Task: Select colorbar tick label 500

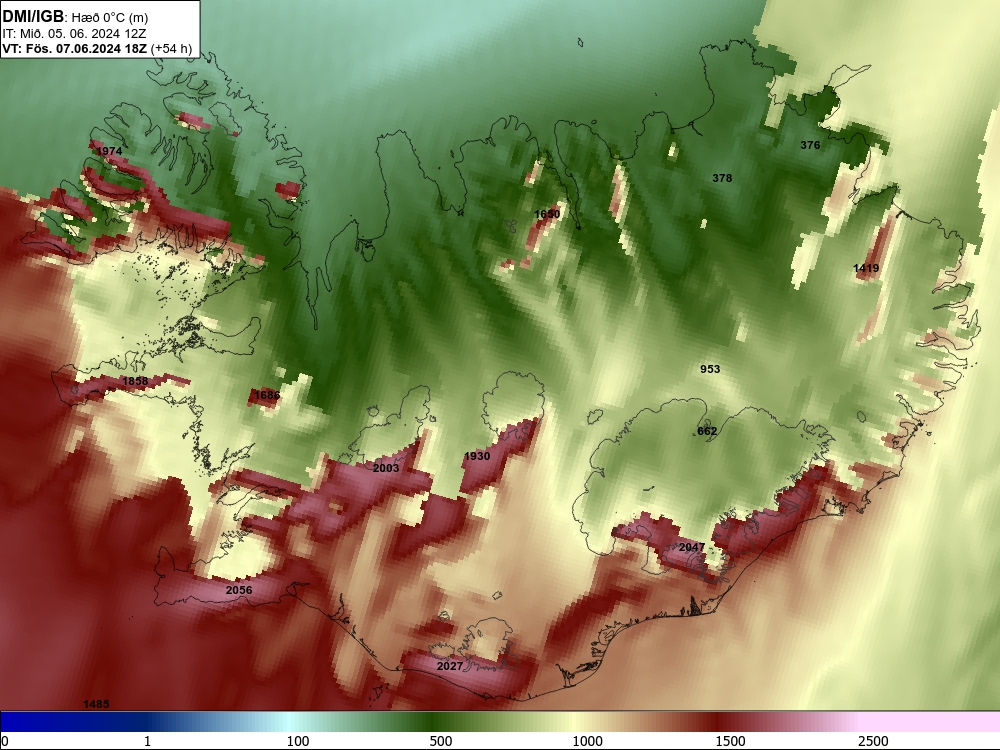Action: click(x=441, y=741)
